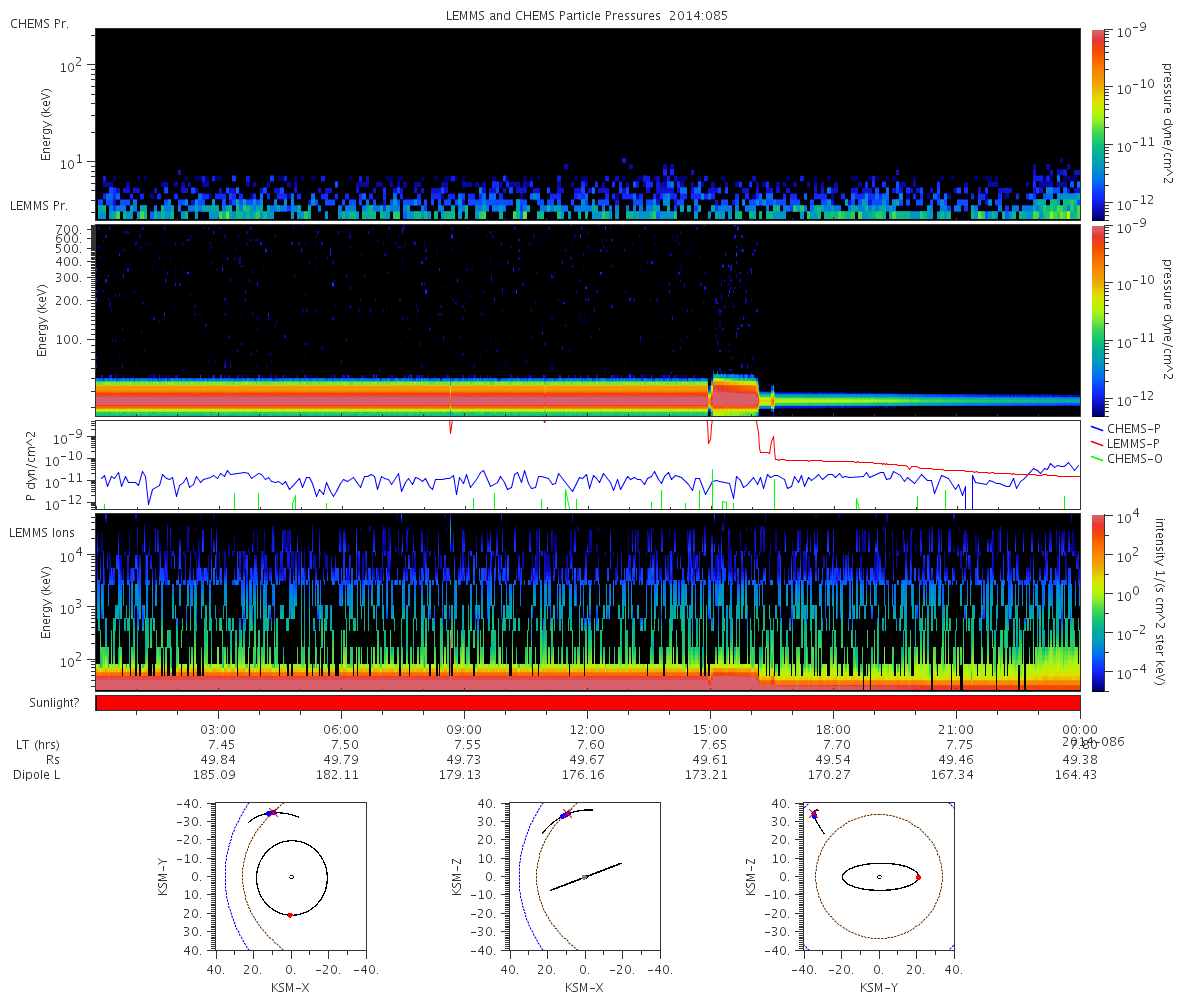Click the red dot on KSM-Y/KSM-Z orbit plot

coord(918,877)
